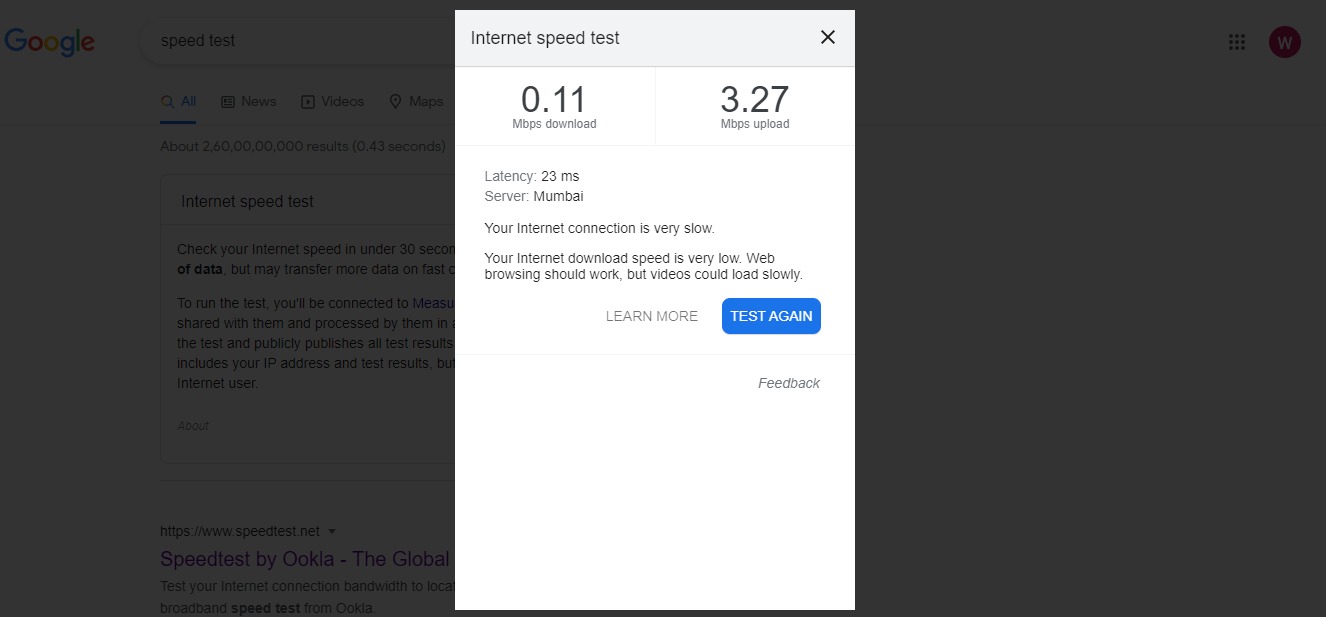Go to Google home via logo
Image resolution: width=1326 pixels, height=617 pixels.
coord(50,42)
